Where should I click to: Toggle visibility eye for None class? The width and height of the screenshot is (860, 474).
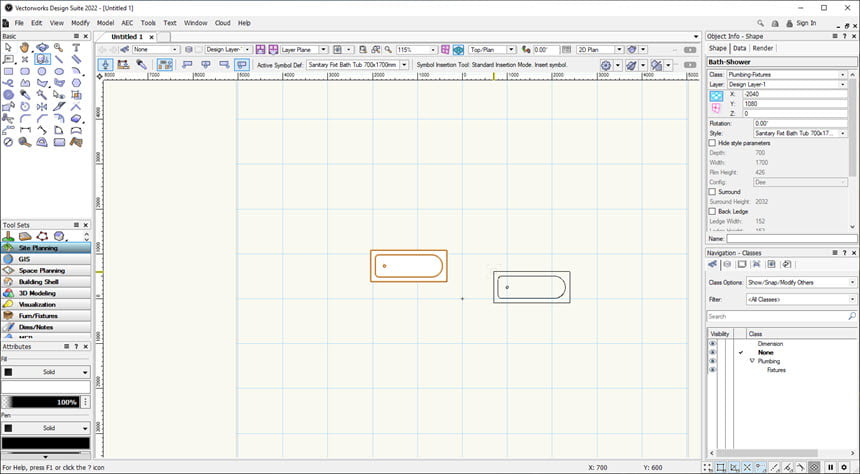[712, 353]
